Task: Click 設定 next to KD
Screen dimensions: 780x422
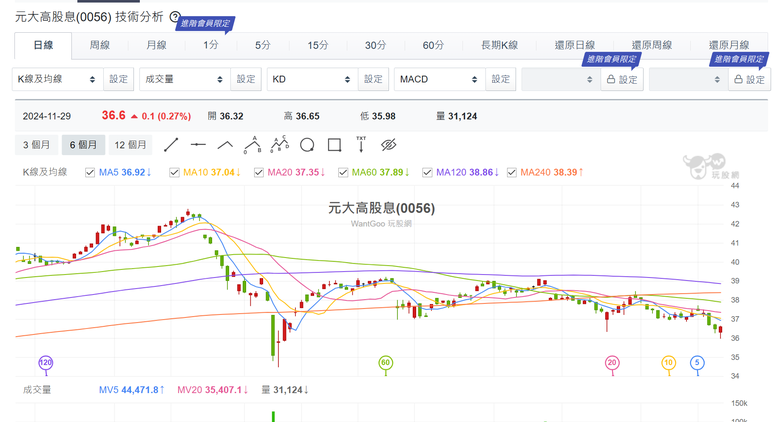Action: [x=374, y=79]
